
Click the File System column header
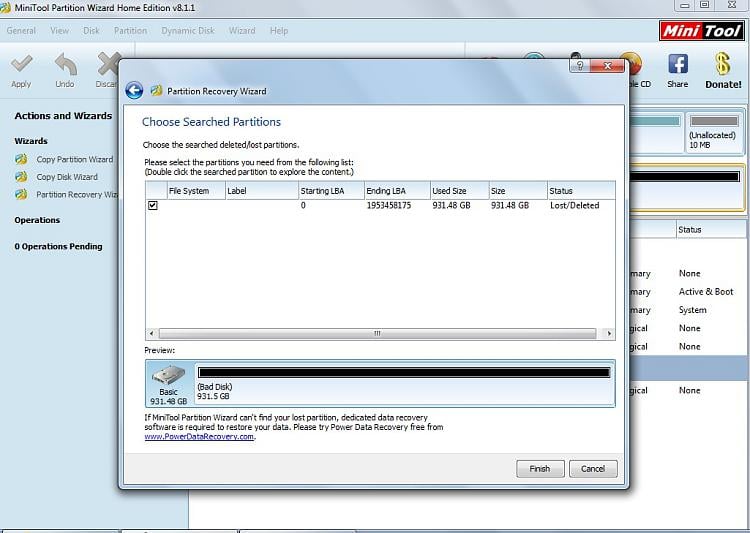(196, 191)
